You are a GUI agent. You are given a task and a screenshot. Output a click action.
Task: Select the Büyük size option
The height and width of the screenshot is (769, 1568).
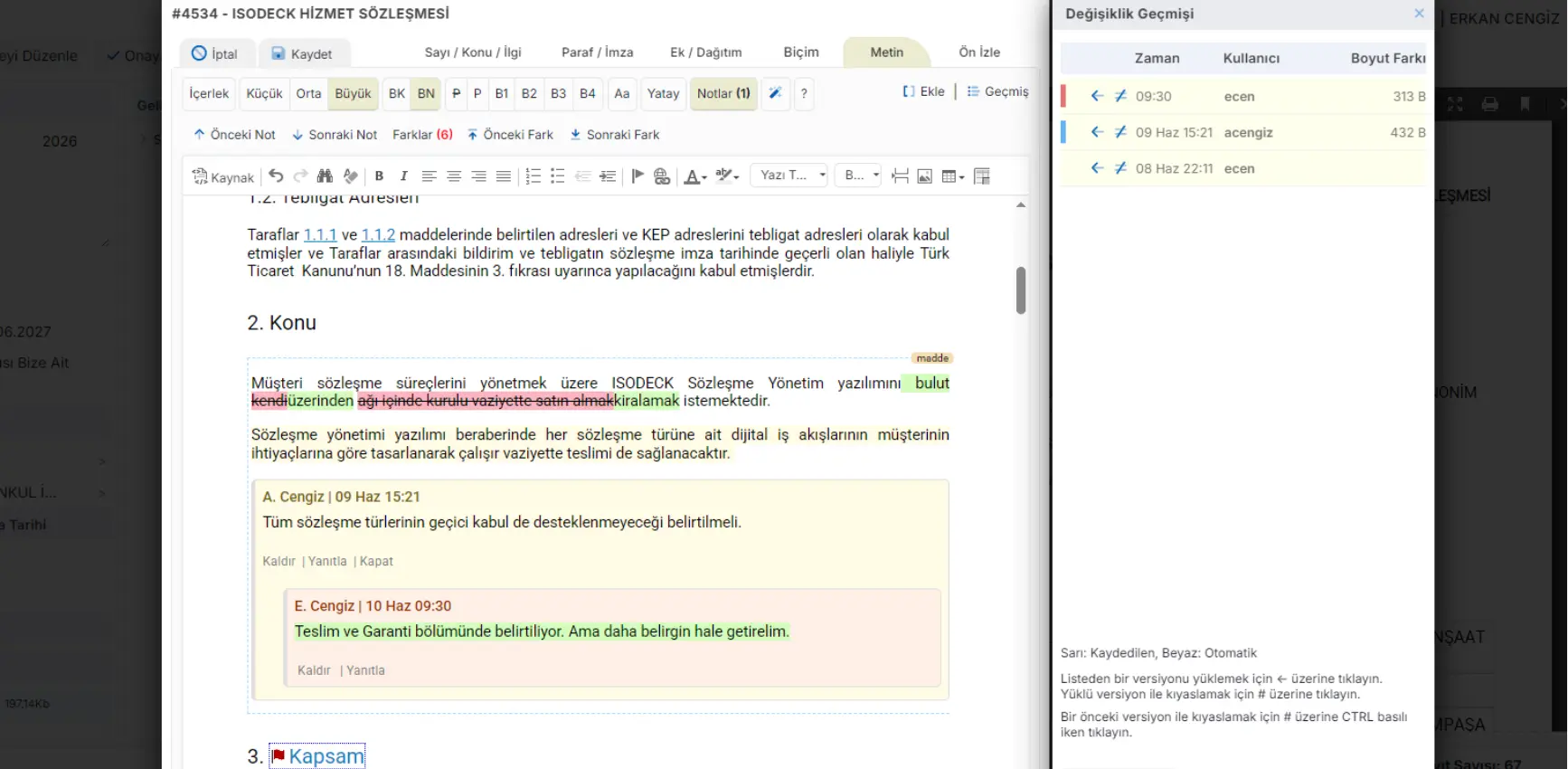point(353,93)
